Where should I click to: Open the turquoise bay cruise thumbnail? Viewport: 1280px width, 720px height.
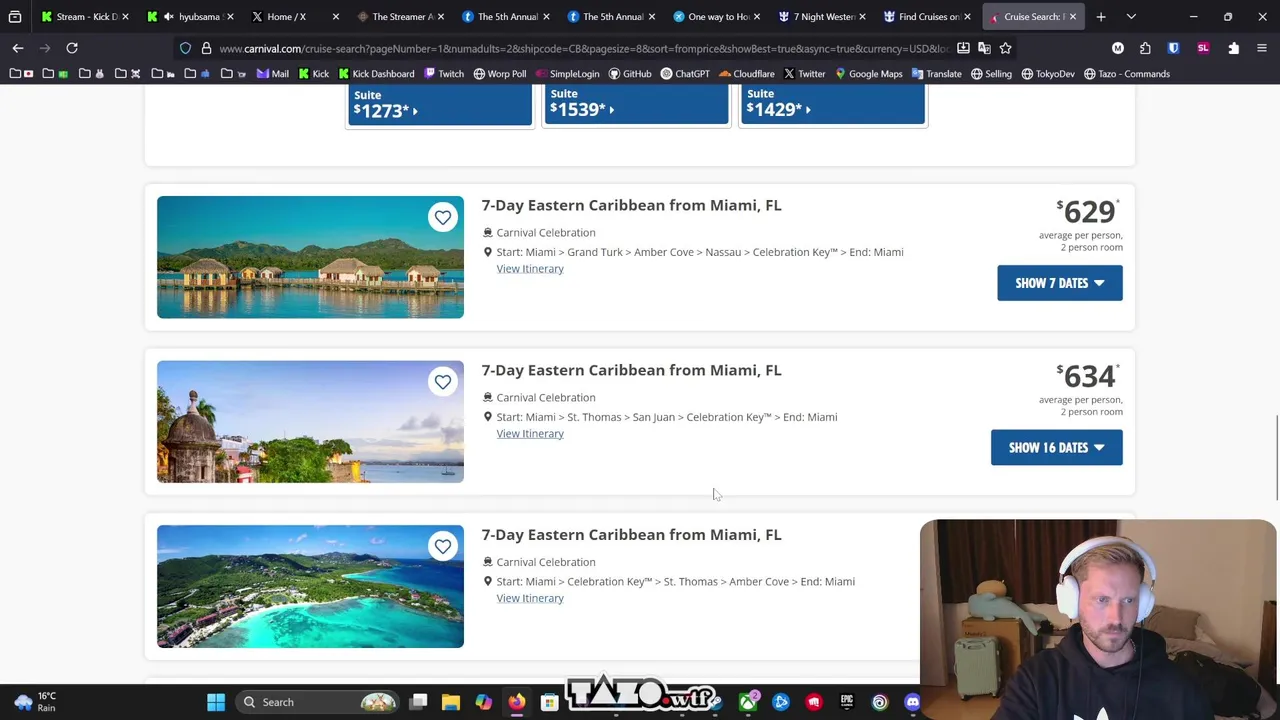[x=310, y=586]
